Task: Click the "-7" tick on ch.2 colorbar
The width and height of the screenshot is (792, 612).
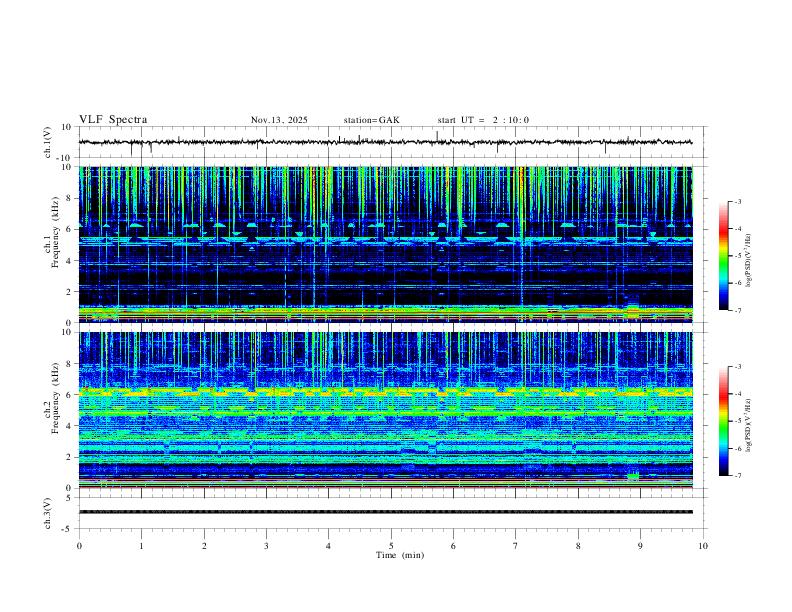Action: click(x=738, y=476)
